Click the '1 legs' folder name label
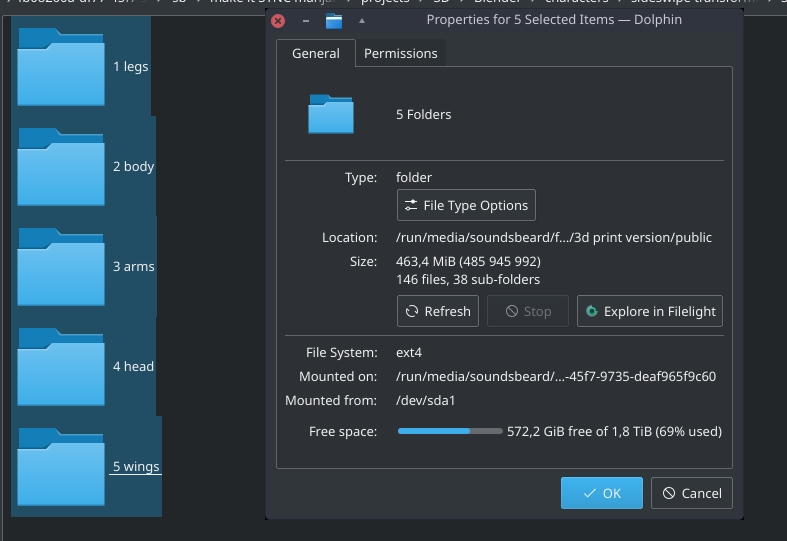The width and height of the screenshot is (787, 541). click(130, 66)
